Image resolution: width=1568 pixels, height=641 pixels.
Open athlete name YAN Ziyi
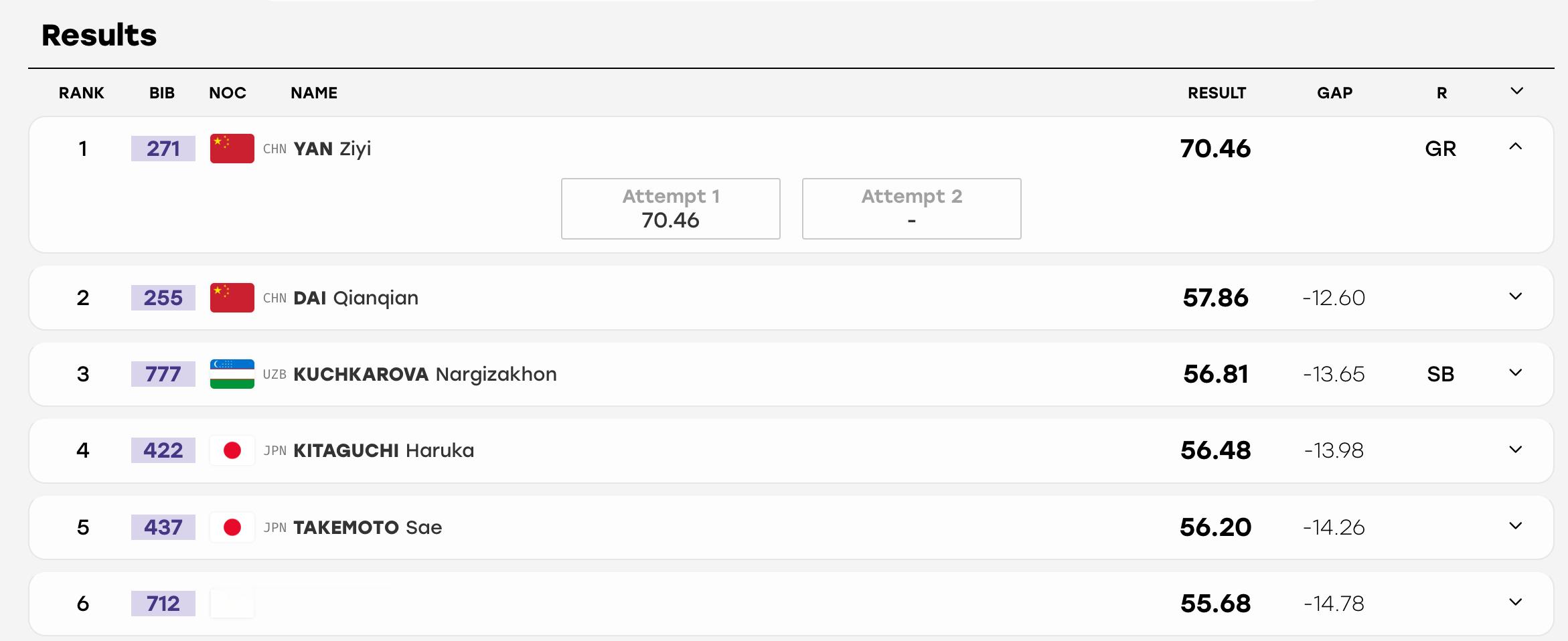click(x=332, y=149)
